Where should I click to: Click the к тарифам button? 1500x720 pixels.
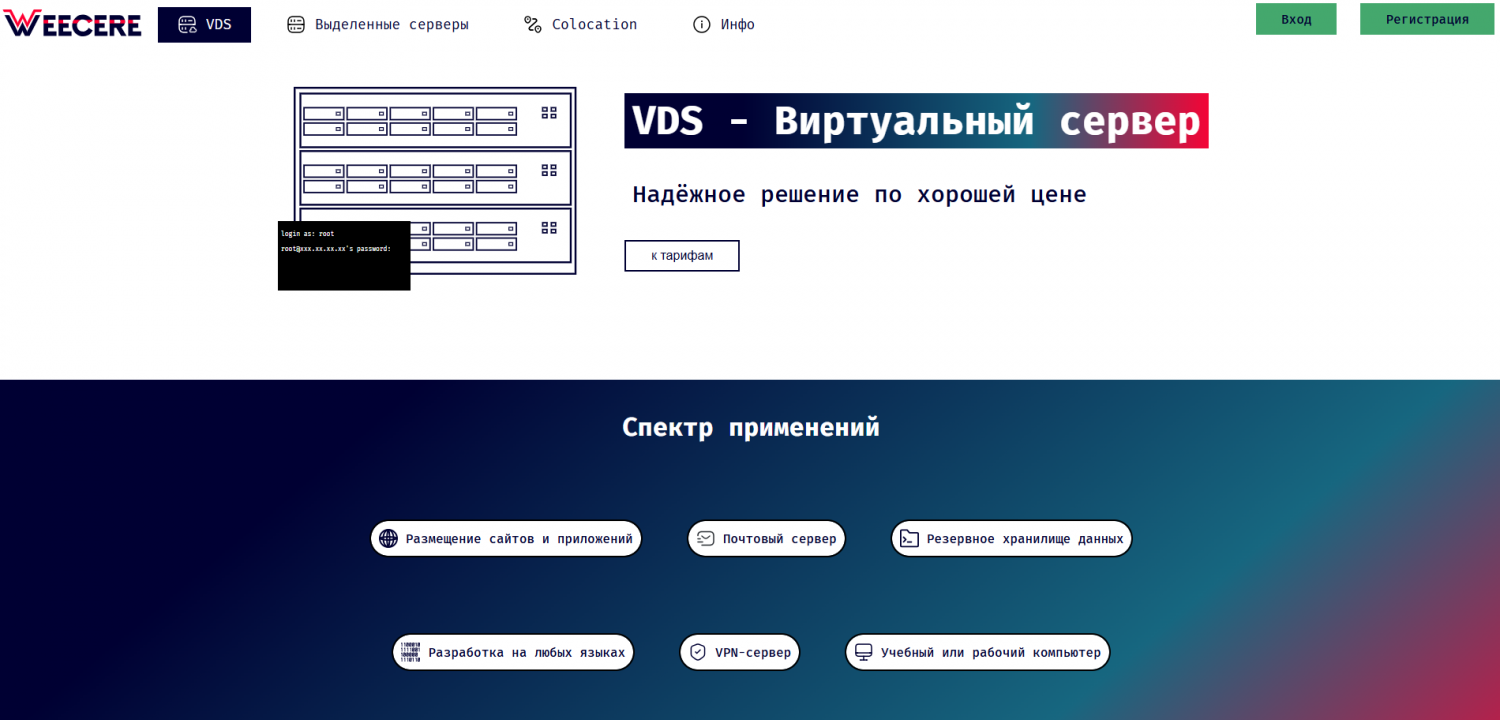tap(682, 256)
